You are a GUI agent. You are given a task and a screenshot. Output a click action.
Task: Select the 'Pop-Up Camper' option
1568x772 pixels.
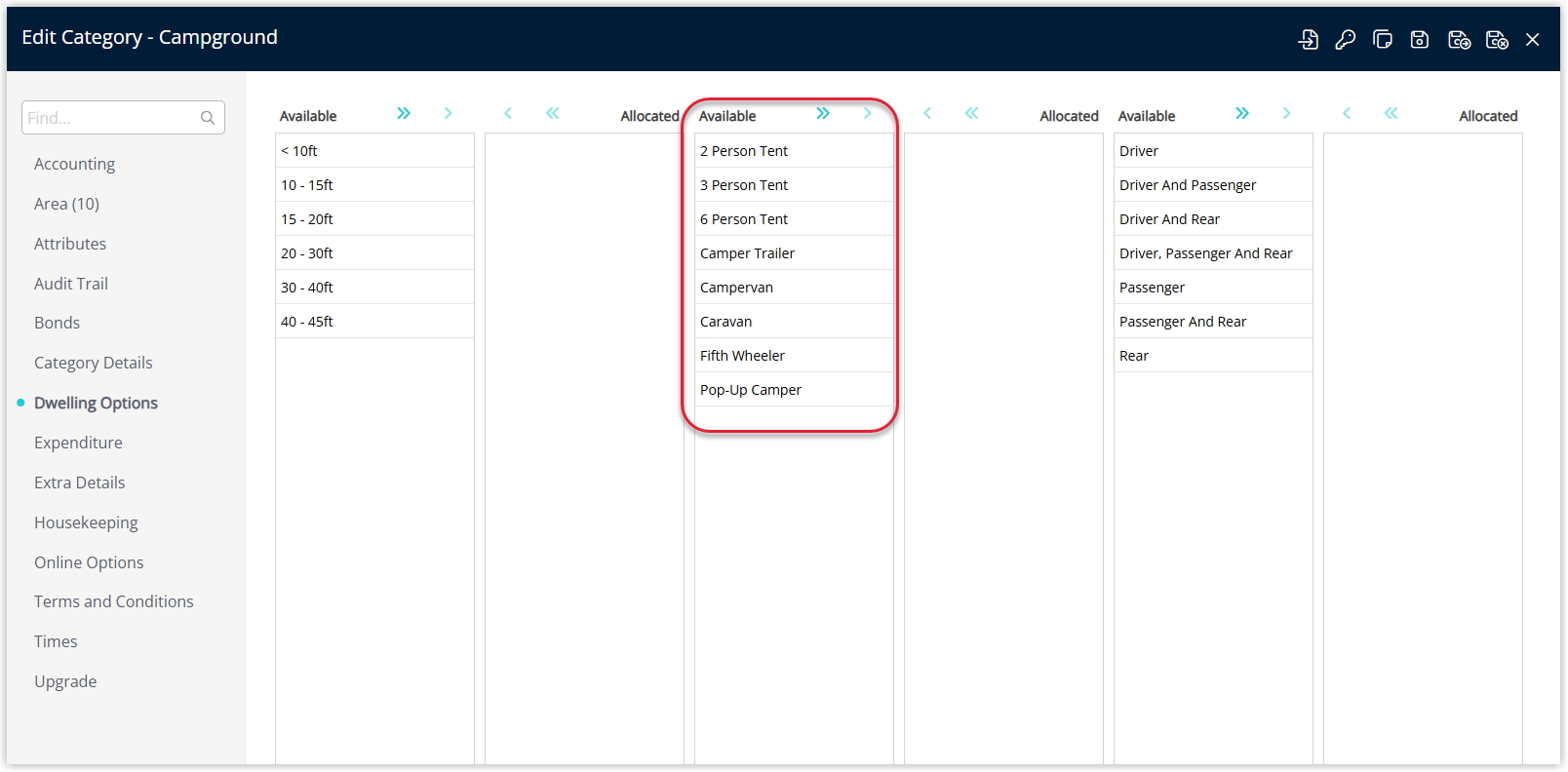[x=794, y=390]
